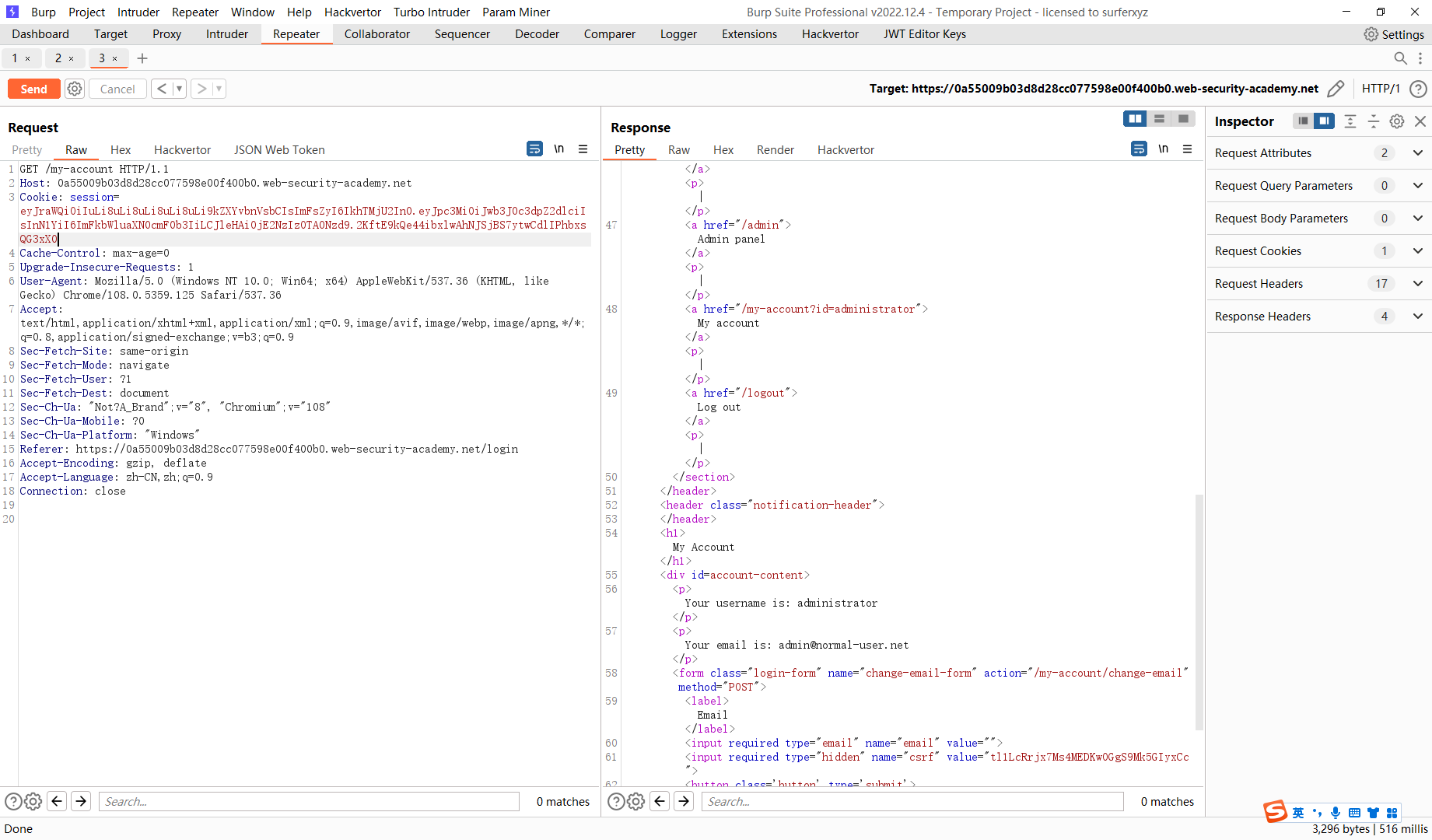The image size is (1432, 840).
Task: Open Repeater send settings gear icon
Action: pos(75,89)
